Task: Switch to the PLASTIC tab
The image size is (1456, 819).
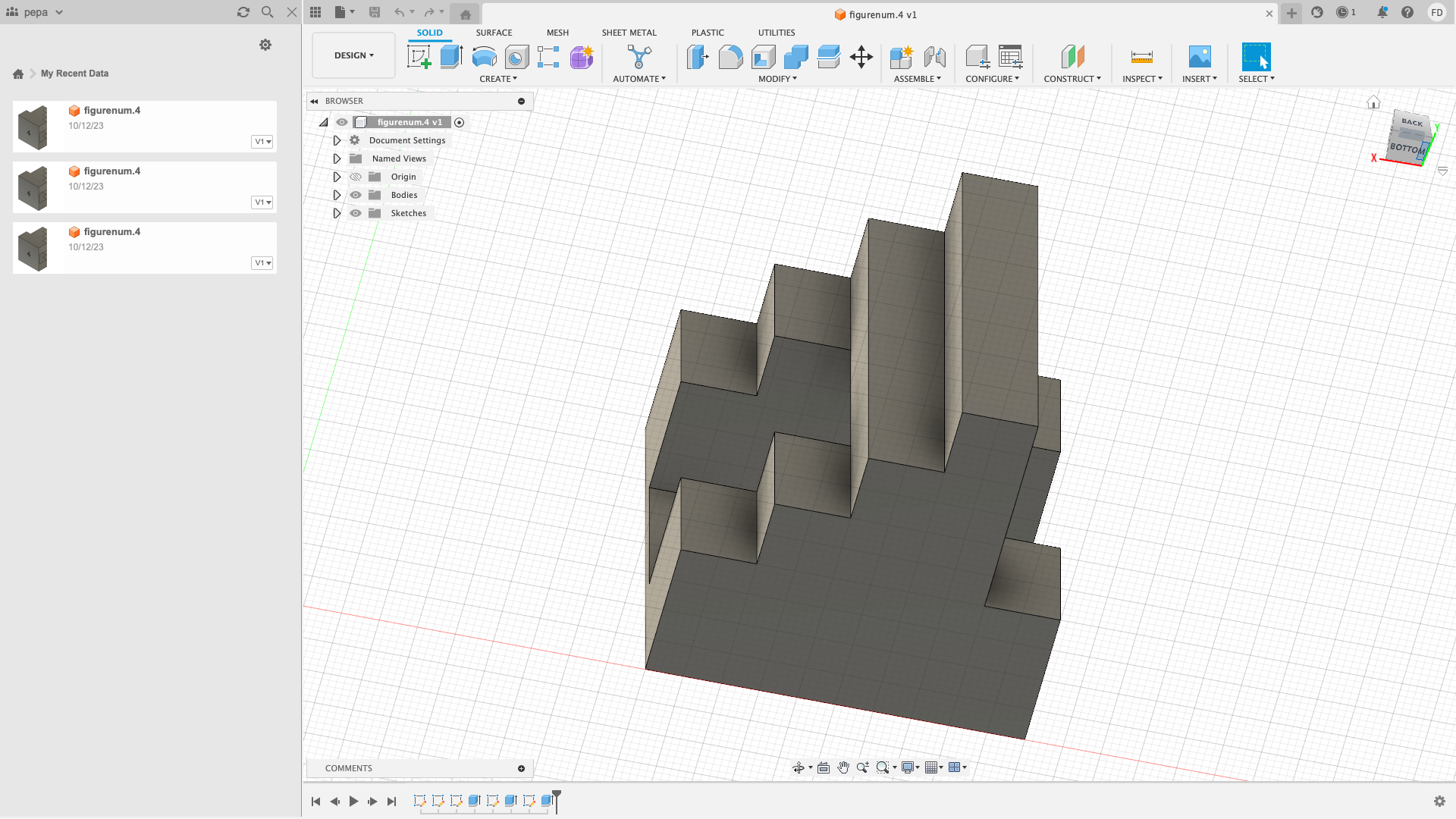Action: tap(708, 33)
